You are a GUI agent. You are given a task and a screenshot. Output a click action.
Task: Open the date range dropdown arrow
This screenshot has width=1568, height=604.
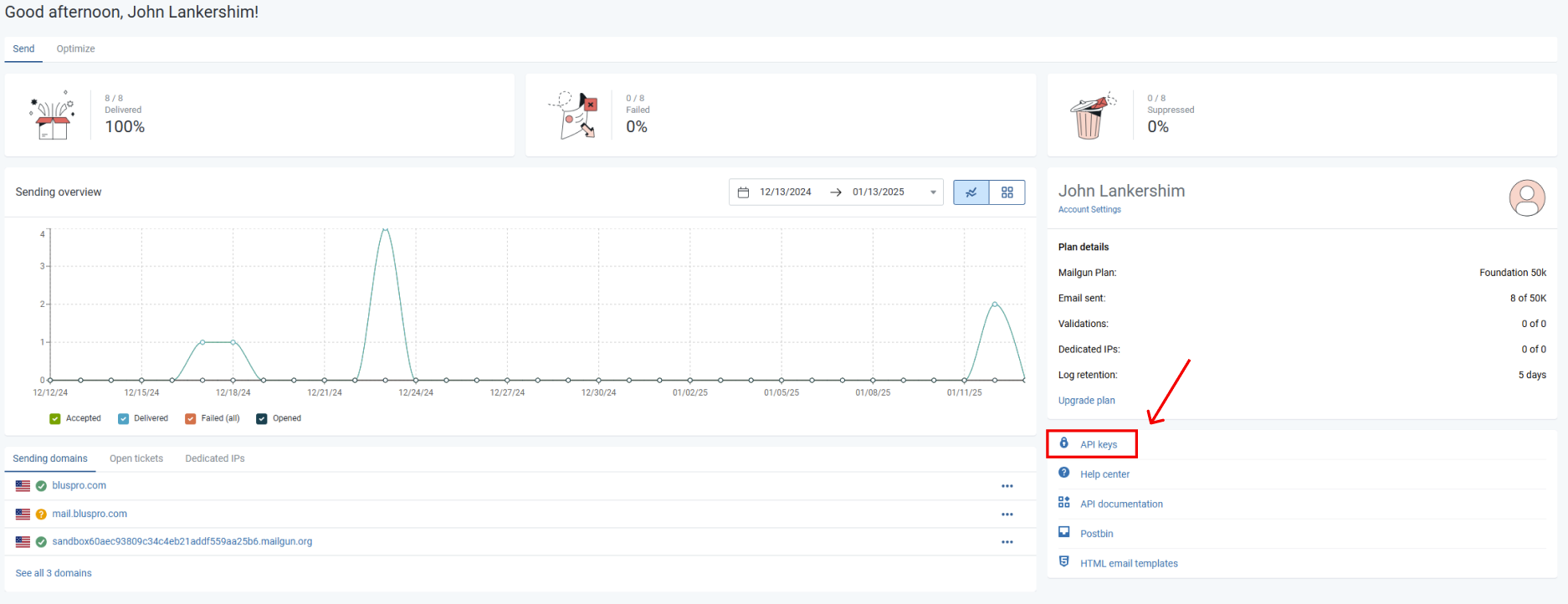point(933,192)
